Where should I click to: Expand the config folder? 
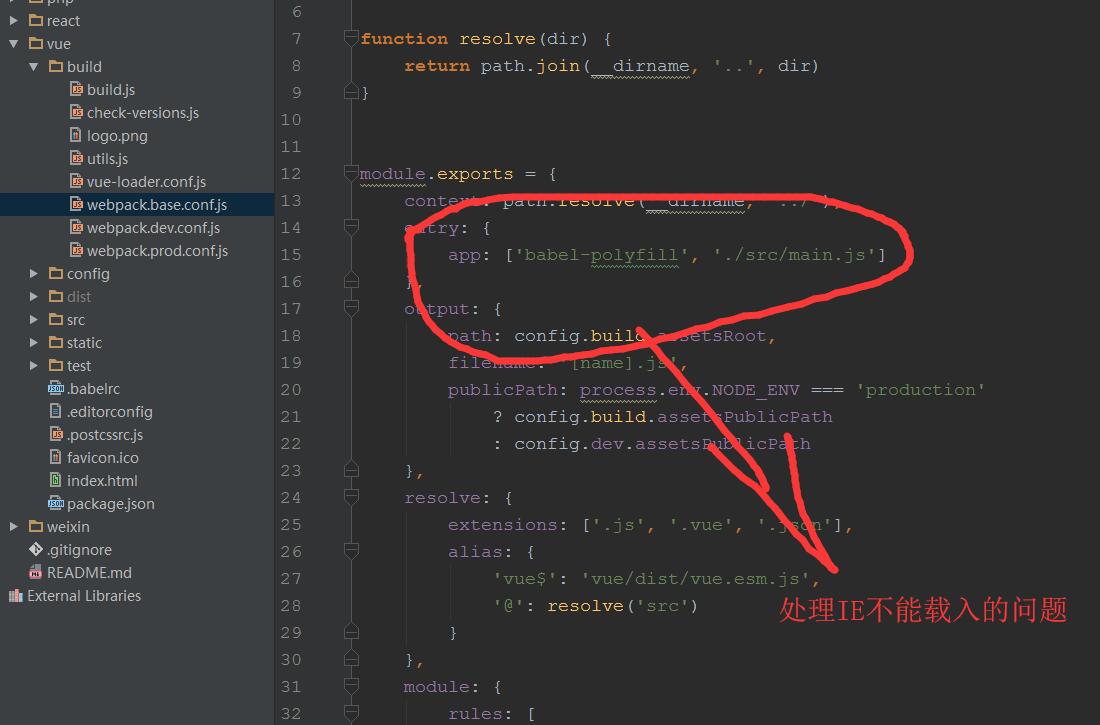(x=34, y=273)
